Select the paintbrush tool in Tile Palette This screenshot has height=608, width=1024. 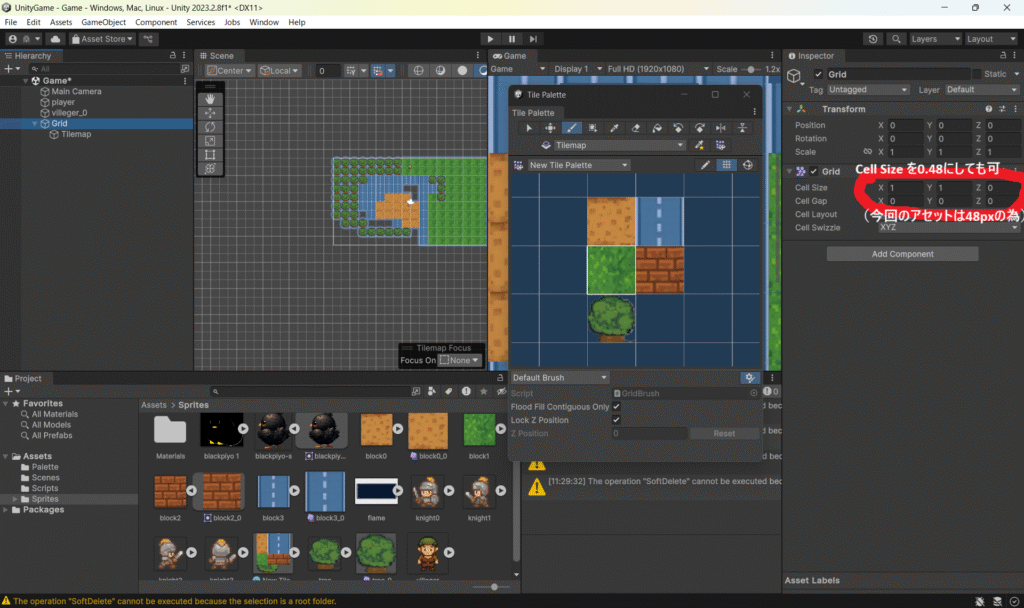coord(571,128)
